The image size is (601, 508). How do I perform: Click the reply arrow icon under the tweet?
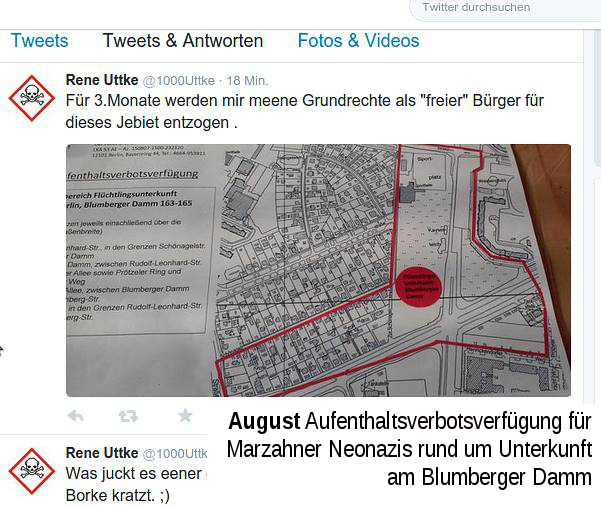tap(76, 416)
